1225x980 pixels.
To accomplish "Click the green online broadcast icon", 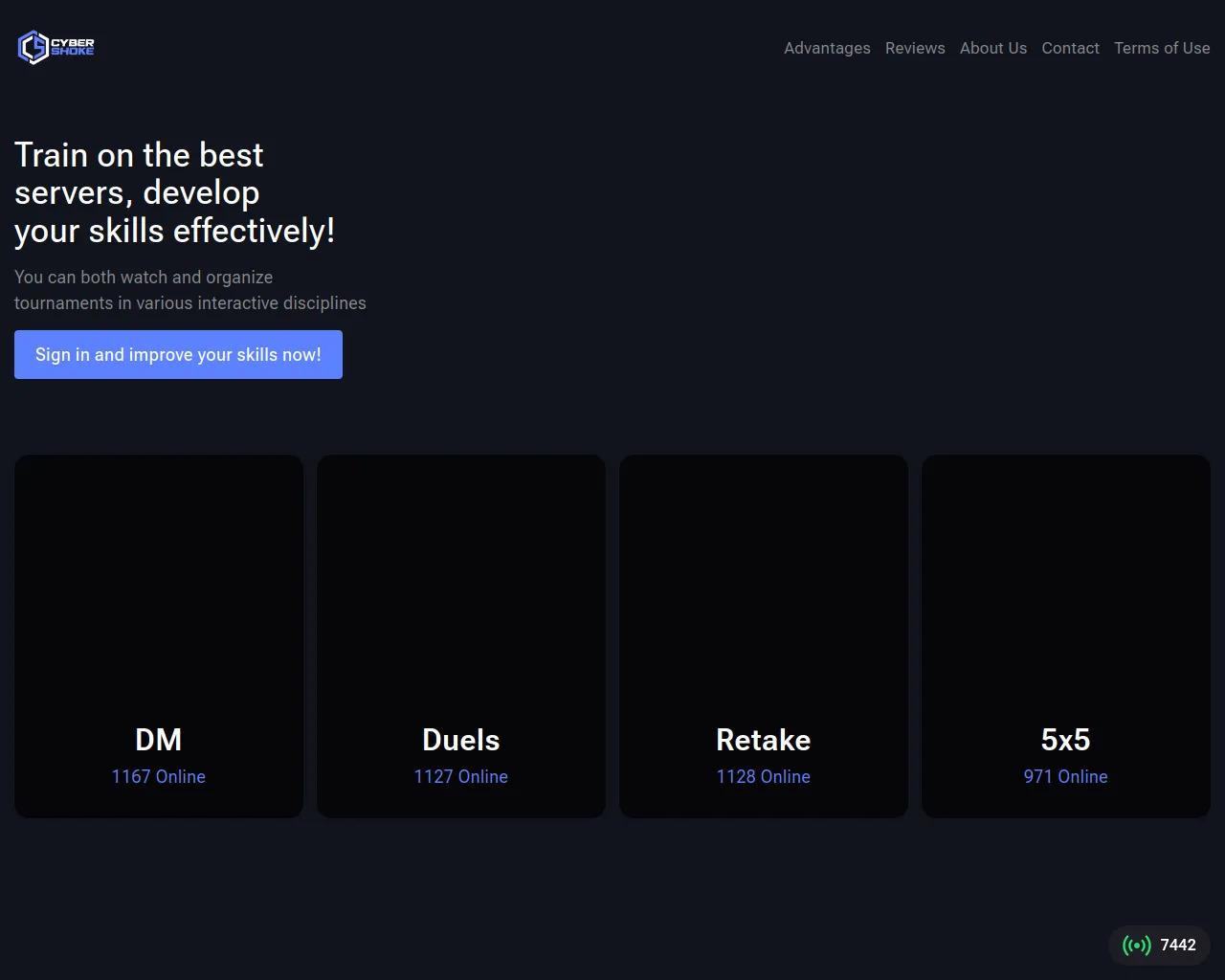I will (1137, 946).
